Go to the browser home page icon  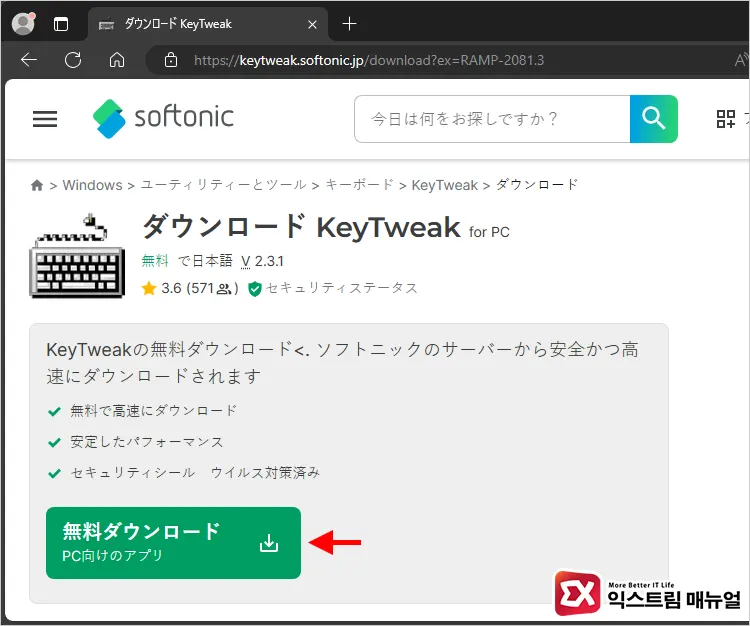(117, 60)
